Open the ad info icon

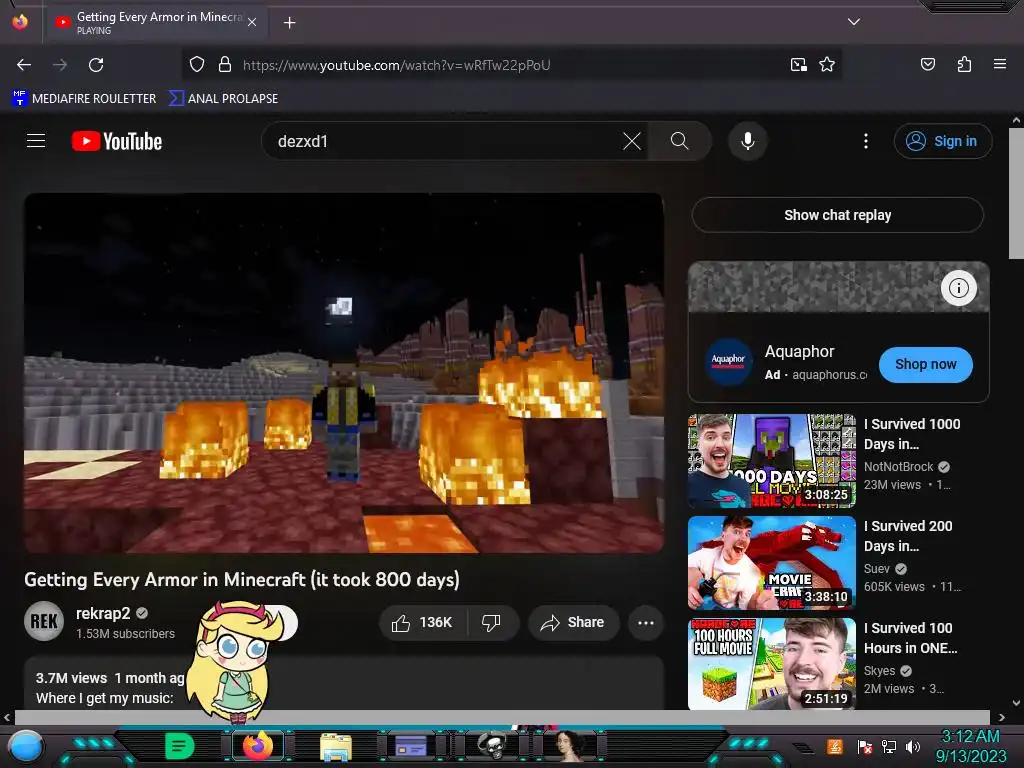tap(958, 288)
